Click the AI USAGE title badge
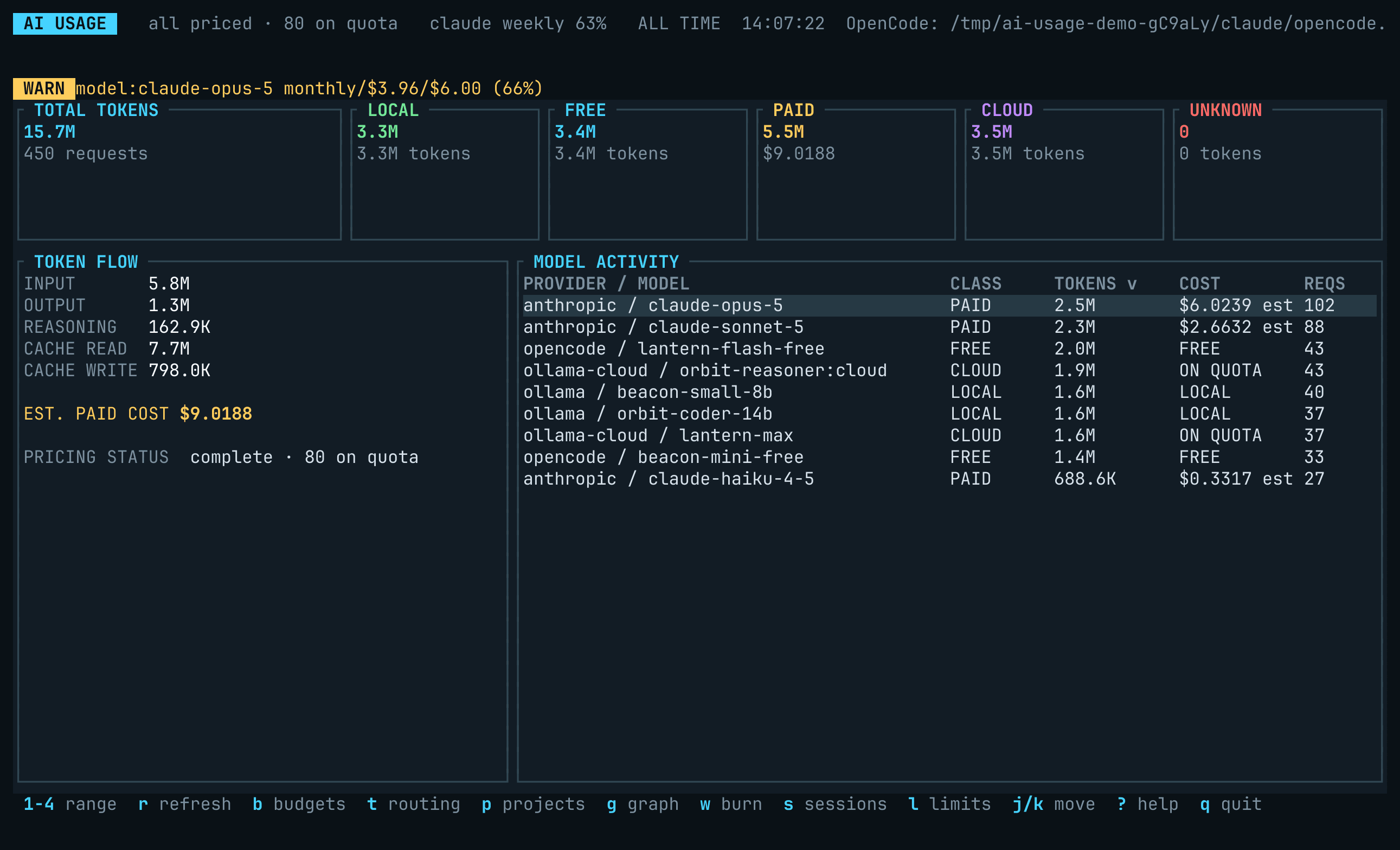The height and width of the screenshot is (850, 1400). pyautogui.click(x=65, y=24)
